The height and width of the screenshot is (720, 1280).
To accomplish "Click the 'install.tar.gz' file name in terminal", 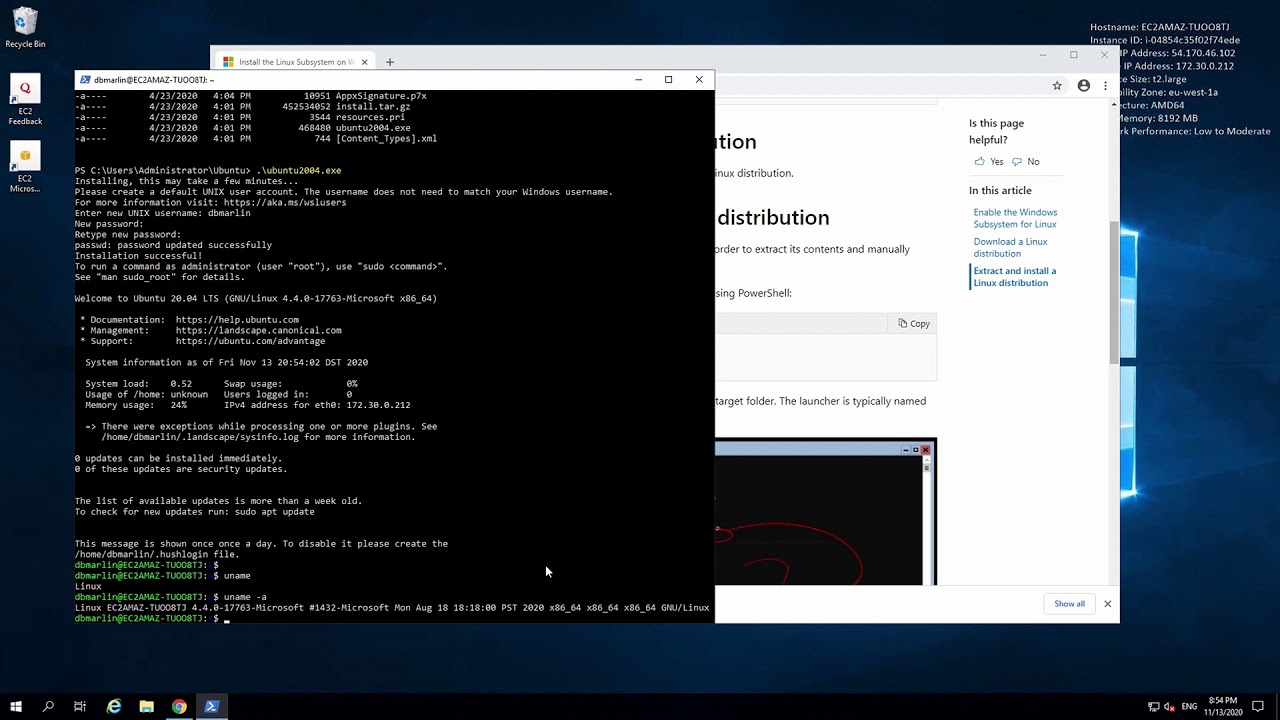I will pyautogui.click(x=373, y=107).
